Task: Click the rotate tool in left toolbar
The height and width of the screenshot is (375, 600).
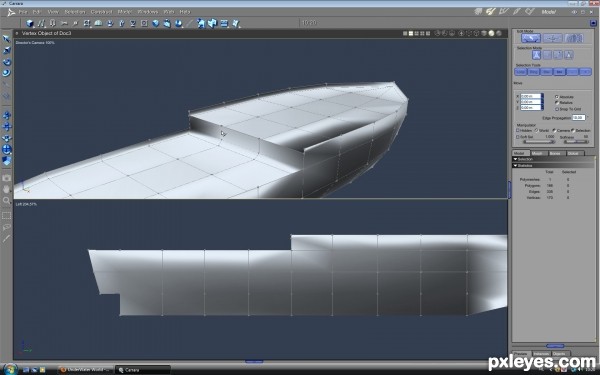Action: click(x=7, y=62)
